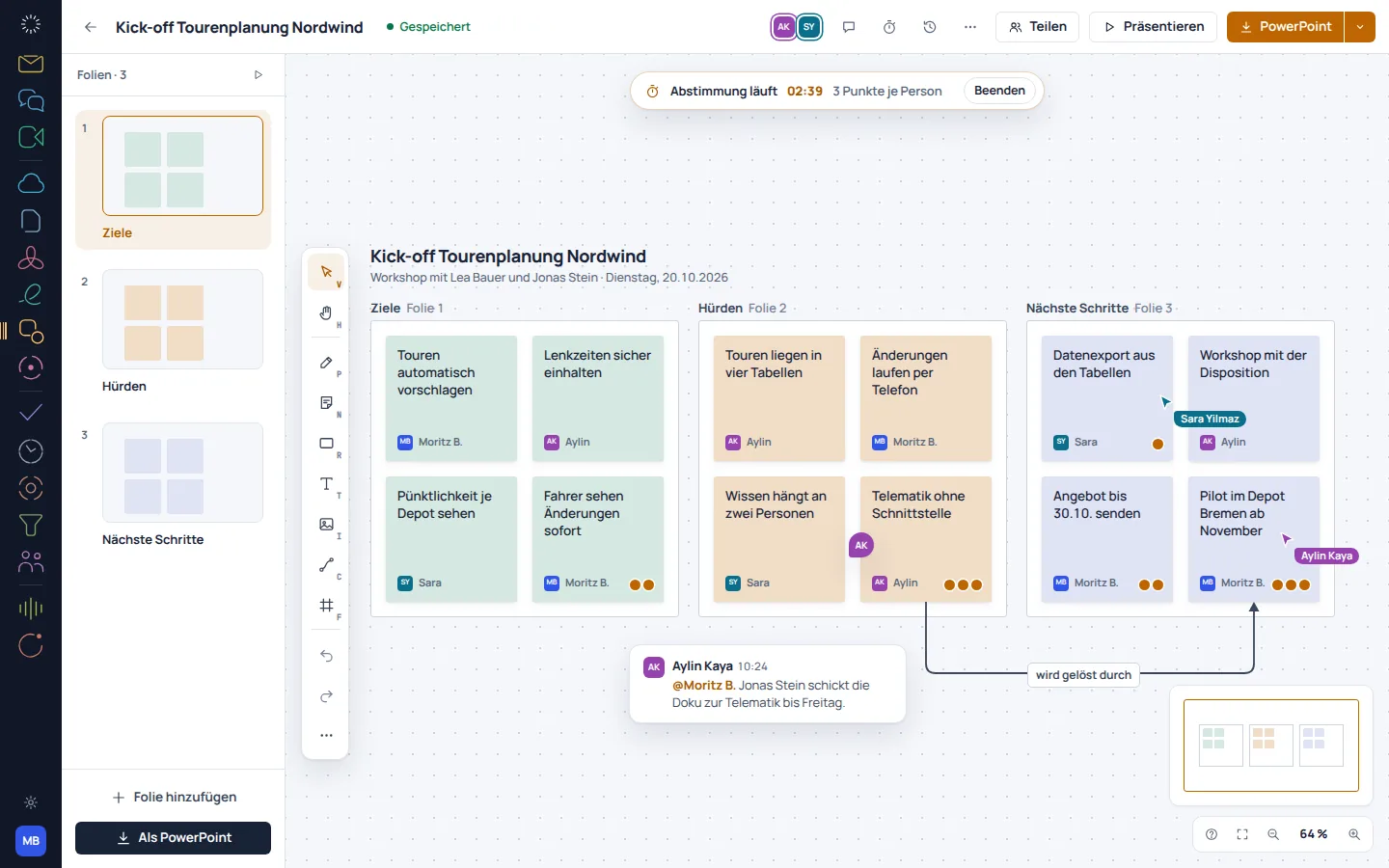This screenshot has width=1389, height=868.
Task: Open help from the zoom bar
Action: pyautogui.click(x=1212, y=834)
